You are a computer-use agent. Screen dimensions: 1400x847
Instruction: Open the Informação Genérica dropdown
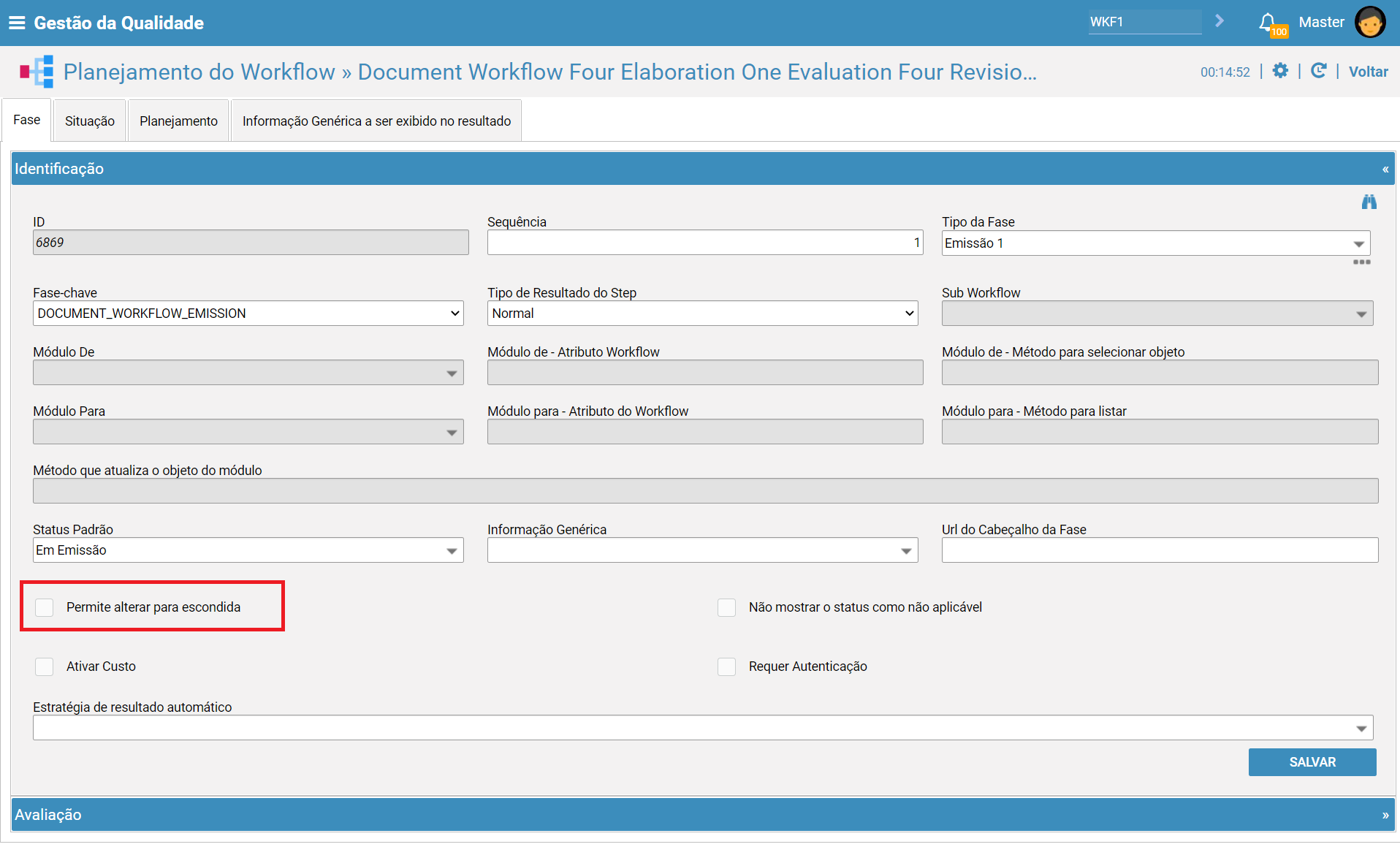pos(906,551)
